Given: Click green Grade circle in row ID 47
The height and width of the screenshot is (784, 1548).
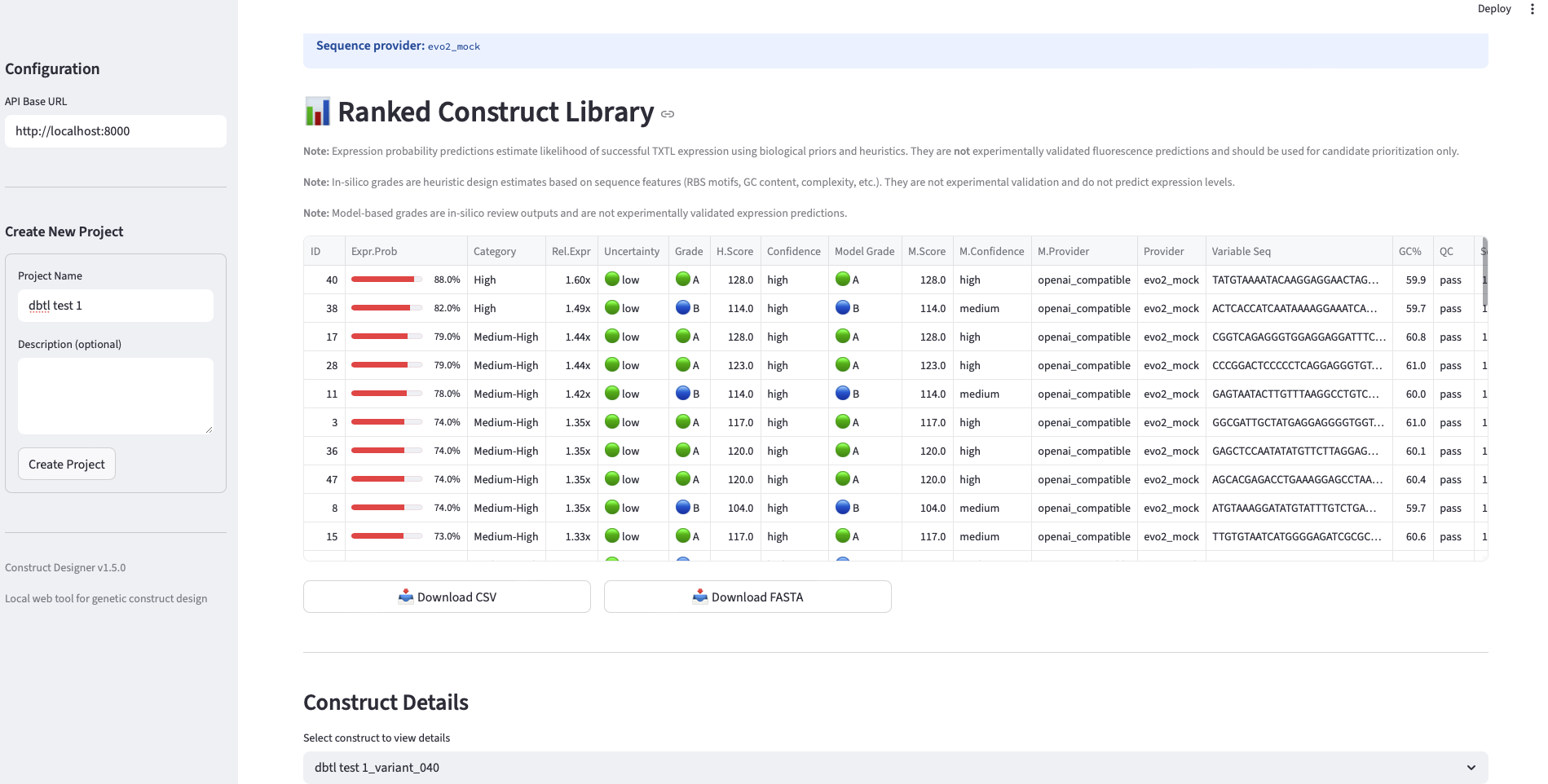Looking at the screenshot, I should [x=683, y=479].
